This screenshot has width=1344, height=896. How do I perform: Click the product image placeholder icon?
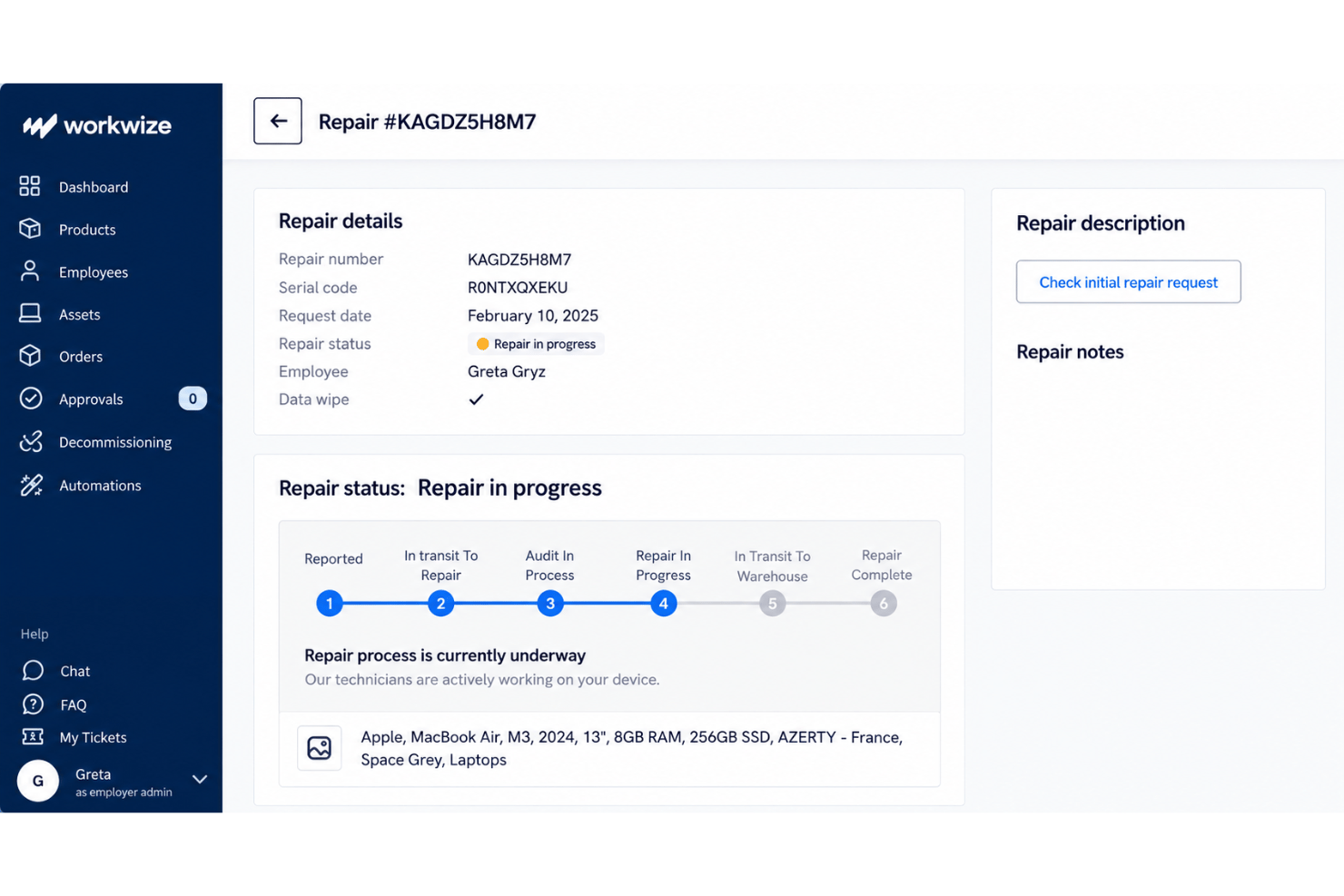[x=320, y=748]
